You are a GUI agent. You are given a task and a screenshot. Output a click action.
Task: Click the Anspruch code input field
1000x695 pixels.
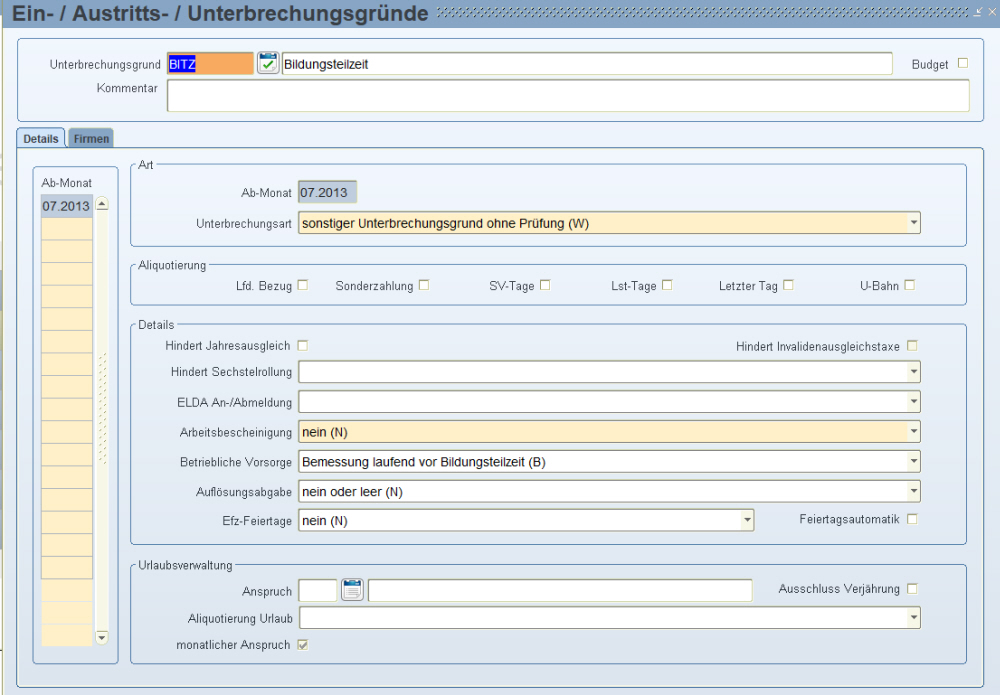(x=318, y=590)
